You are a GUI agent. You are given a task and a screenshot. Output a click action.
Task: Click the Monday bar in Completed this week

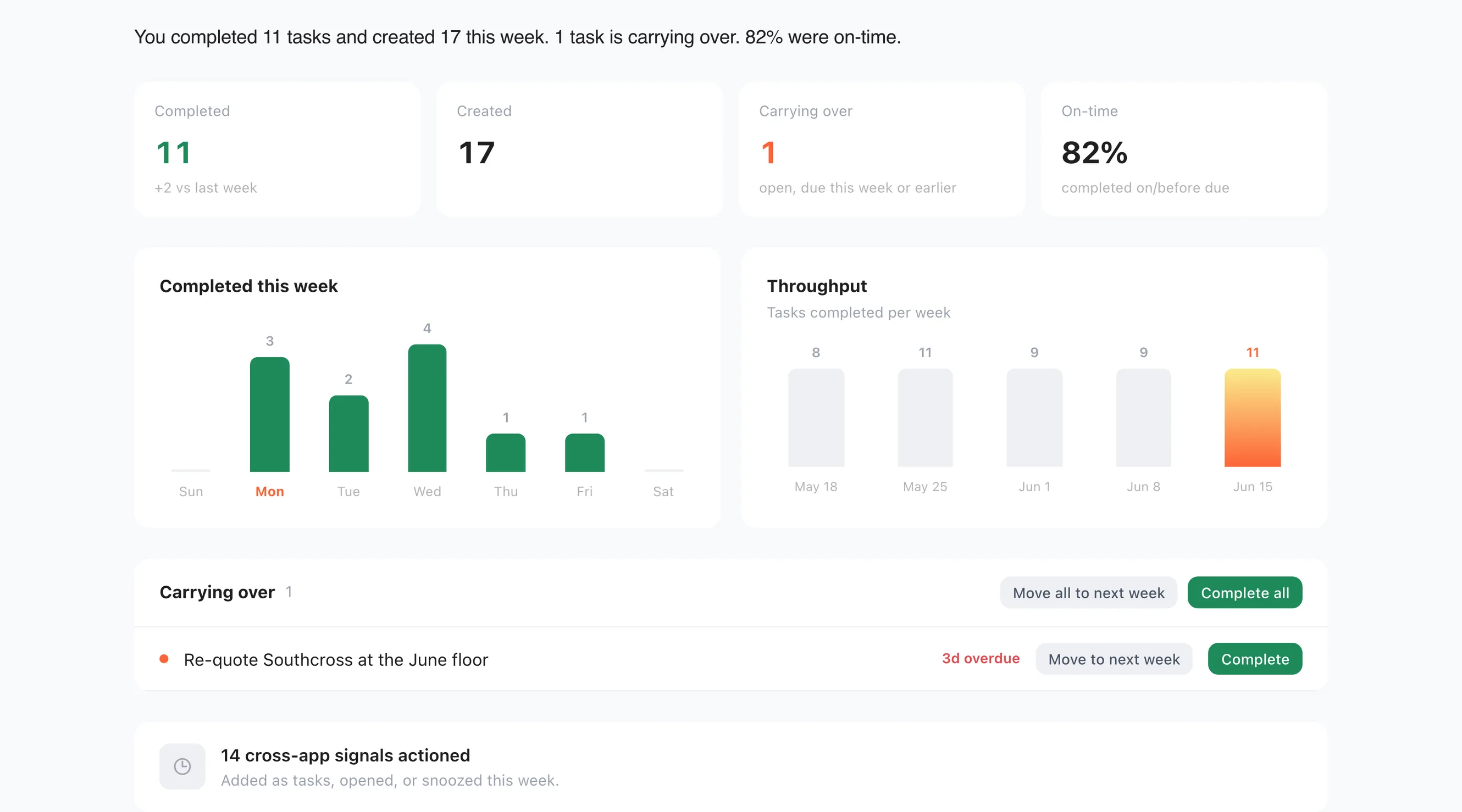coord(269,414)
